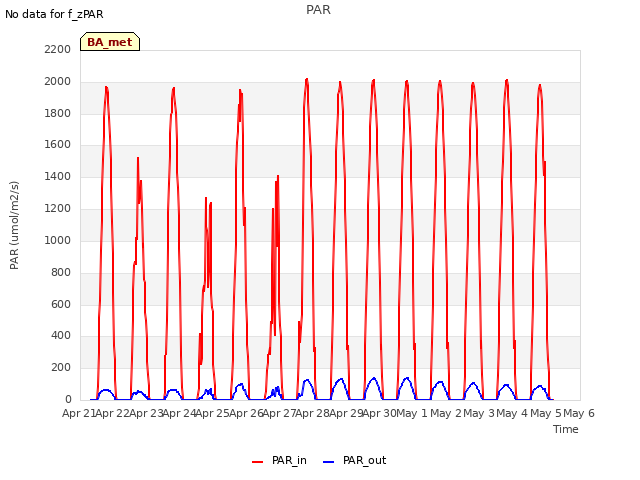Image resolution: width=640 pixels, height=480 pixels.
Task: Click the red PAR_in legend line marker
Action: coord(258,462)
